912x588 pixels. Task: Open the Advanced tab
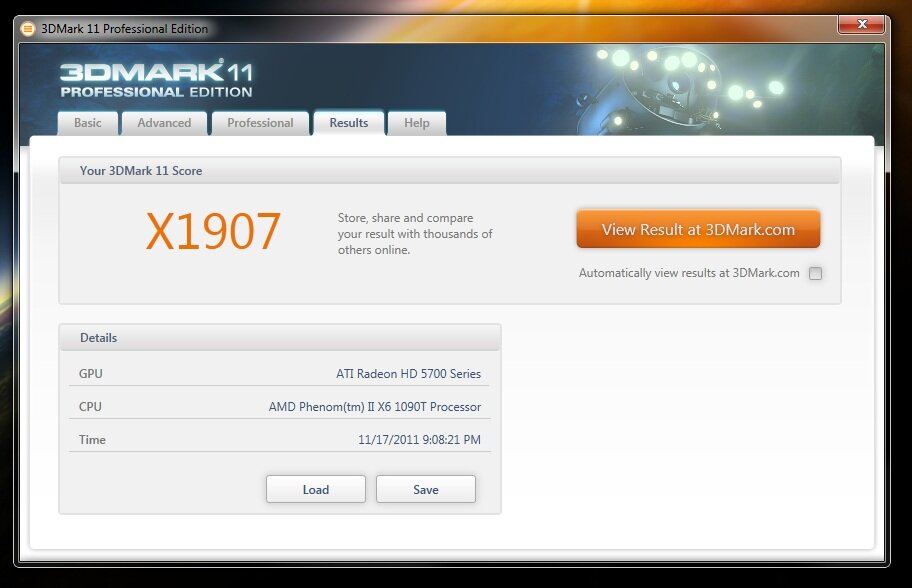click(x=164, y=123)
